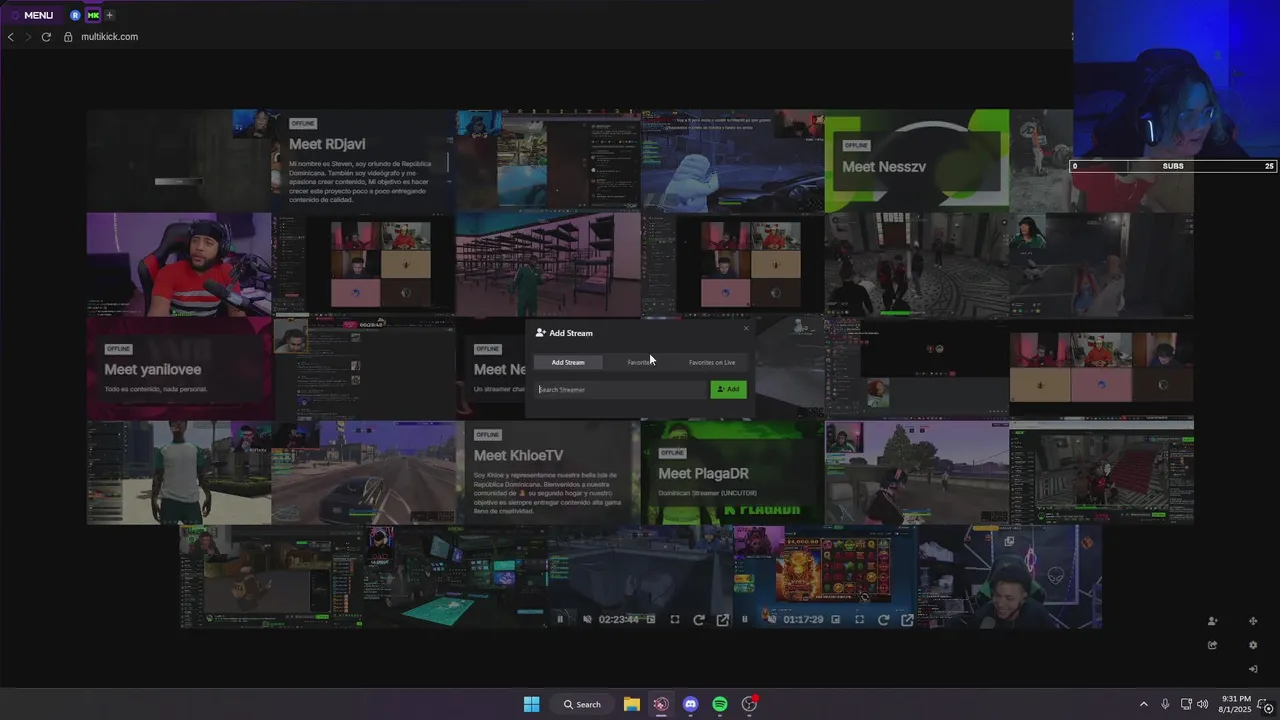Click the Search Streamer input field
Viewport: 1280px width, 720px height.
pyautogui.click(x=621, y=389)
